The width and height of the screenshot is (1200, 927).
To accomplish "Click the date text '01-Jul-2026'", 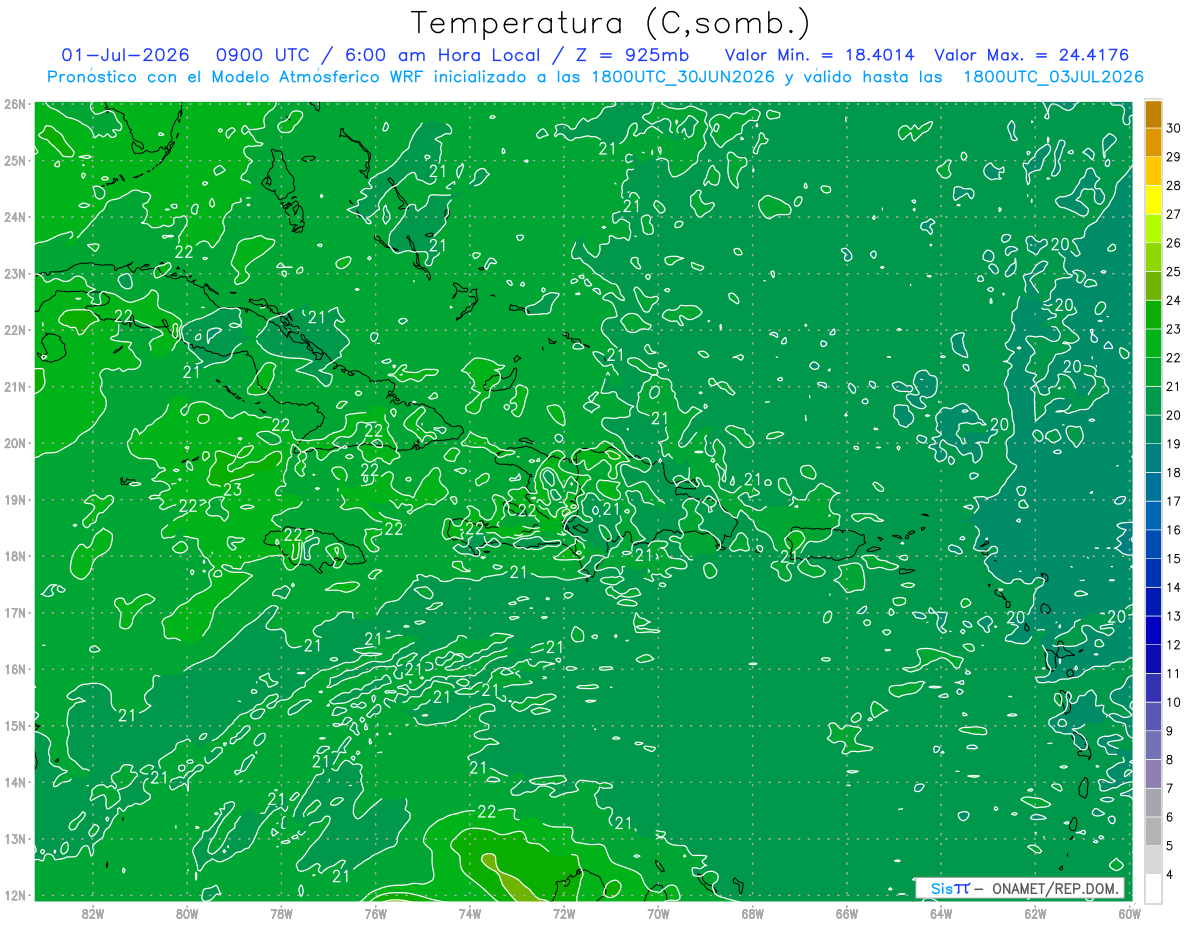I will (126, 55).
